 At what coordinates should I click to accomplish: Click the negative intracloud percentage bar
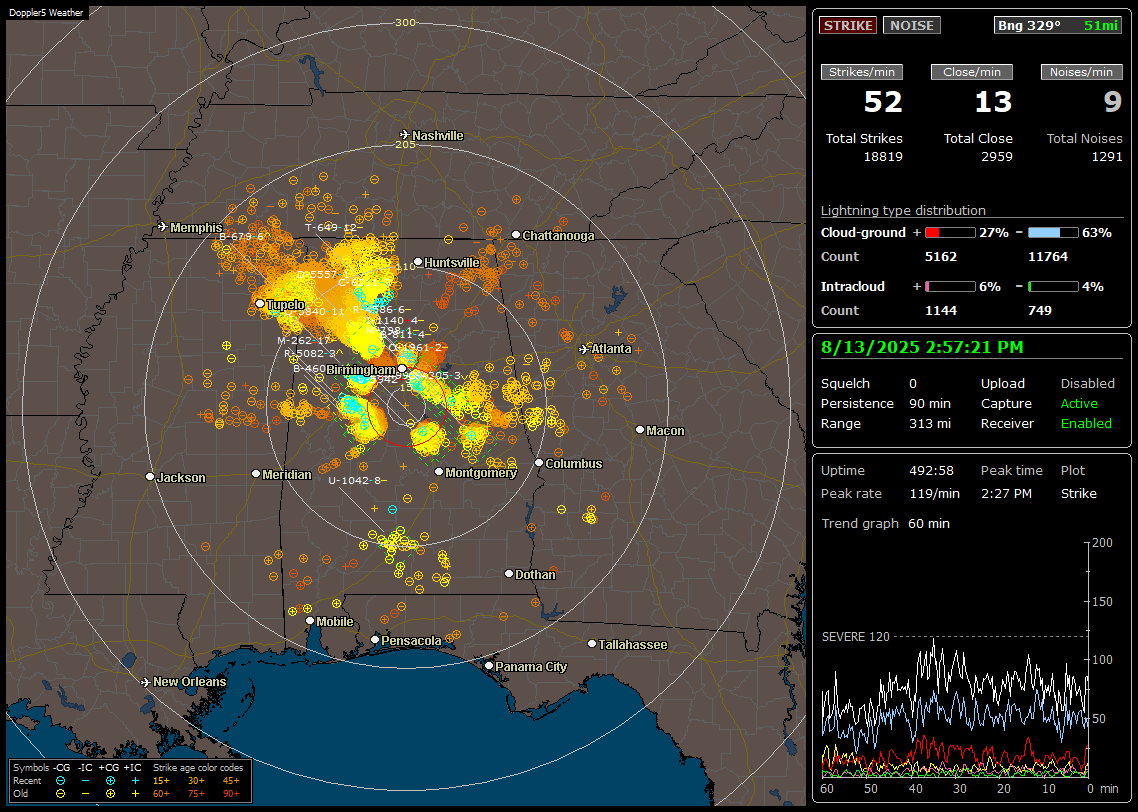(1053, 287)
